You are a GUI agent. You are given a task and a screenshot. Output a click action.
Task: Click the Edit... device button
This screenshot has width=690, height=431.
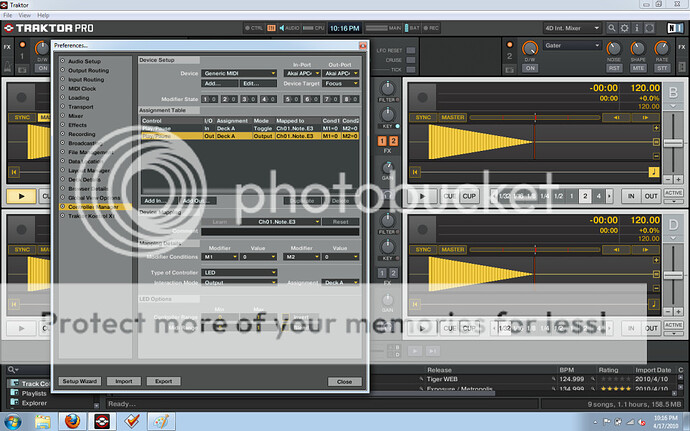(x=258, y=83)
